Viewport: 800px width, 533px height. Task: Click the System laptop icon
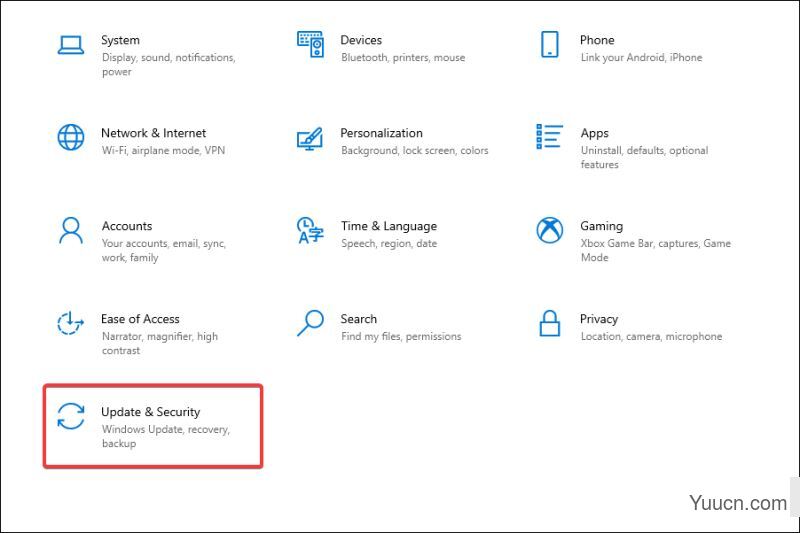tap(71, 45)
